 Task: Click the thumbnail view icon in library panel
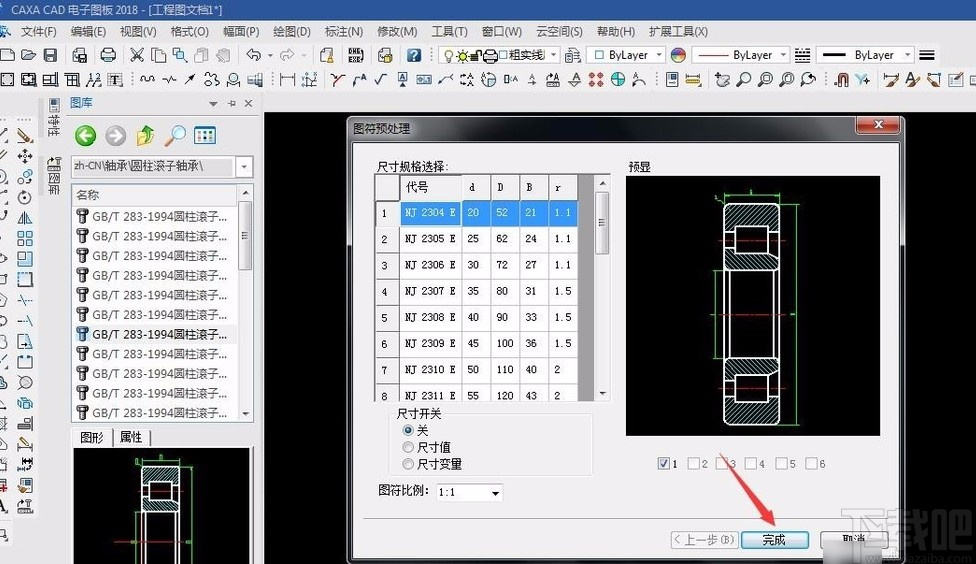click(x=205, y=135)
